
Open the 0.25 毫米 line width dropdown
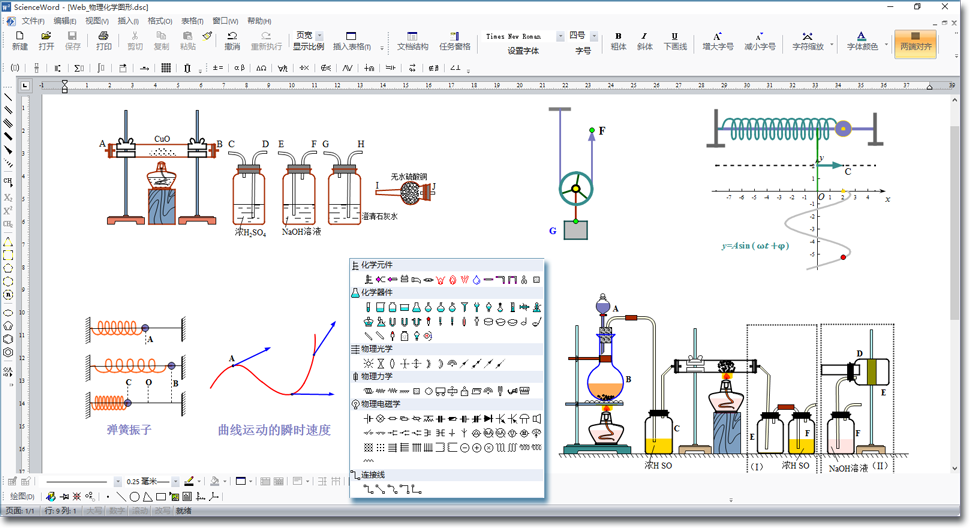point(175,481)
